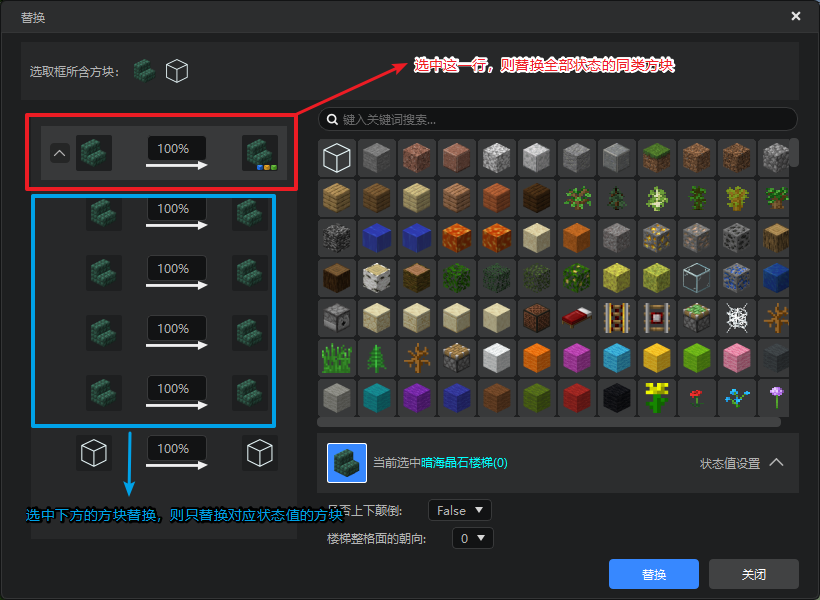Image resolution: width=820 pixels, height=600 pixels.
Task: Pick the glass block
Action: [x=696, y=278]
